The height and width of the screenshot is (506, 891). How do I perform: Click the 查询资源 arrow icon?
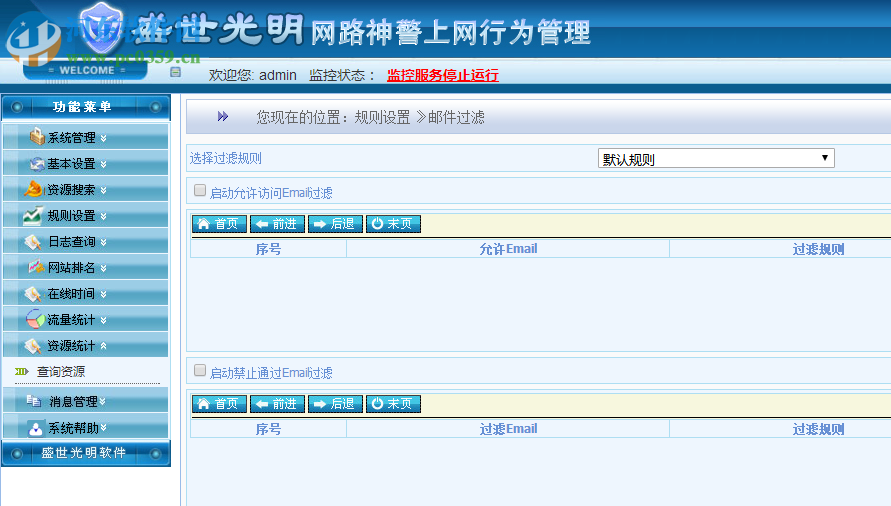pyautogui.click(x=21, y=371)
